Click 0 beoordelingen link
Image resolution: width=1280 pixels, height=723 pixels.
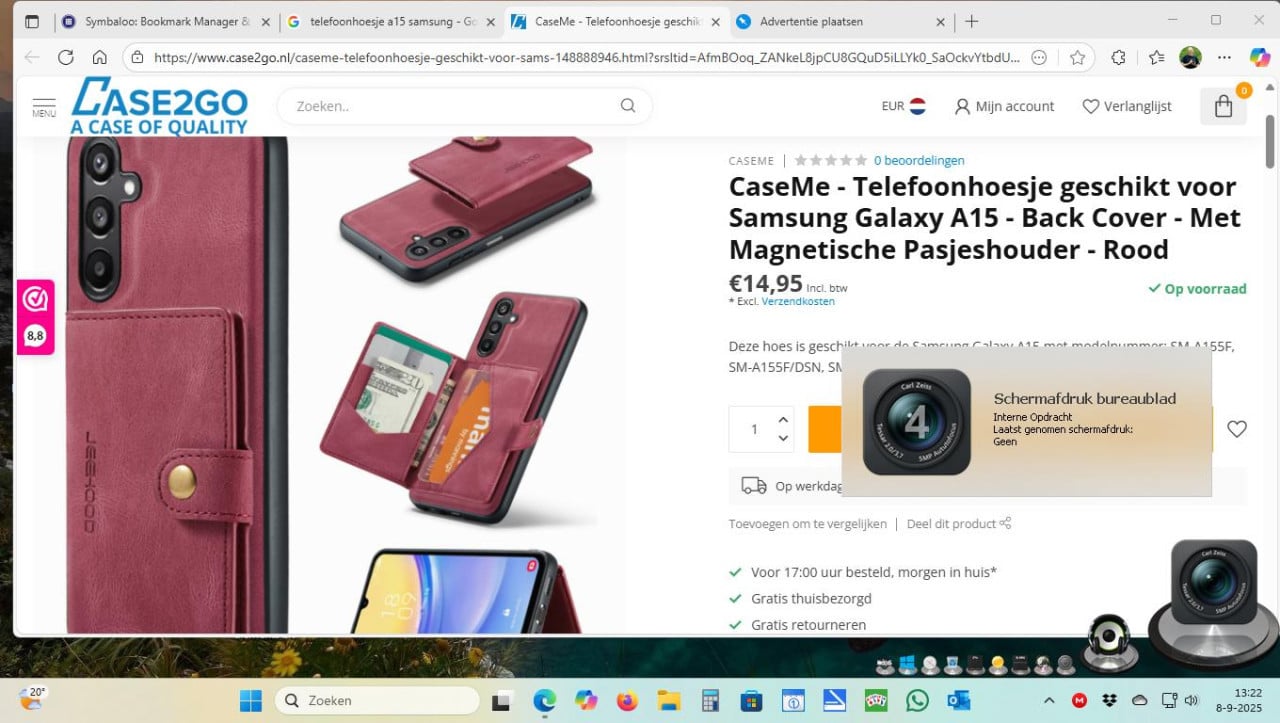click(919, 160)
